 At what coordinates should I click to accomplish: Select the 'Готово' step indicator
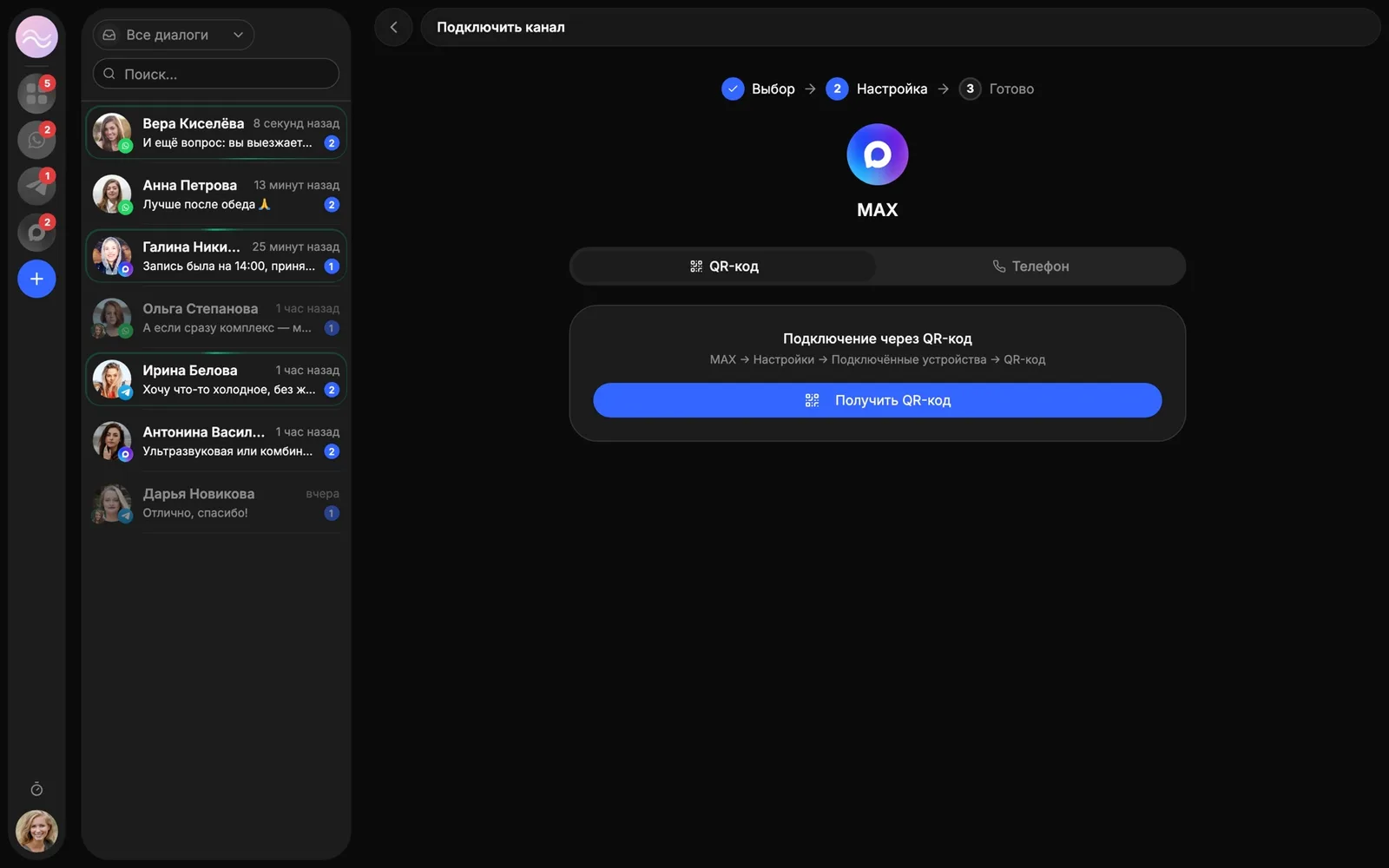coord(997,89)
